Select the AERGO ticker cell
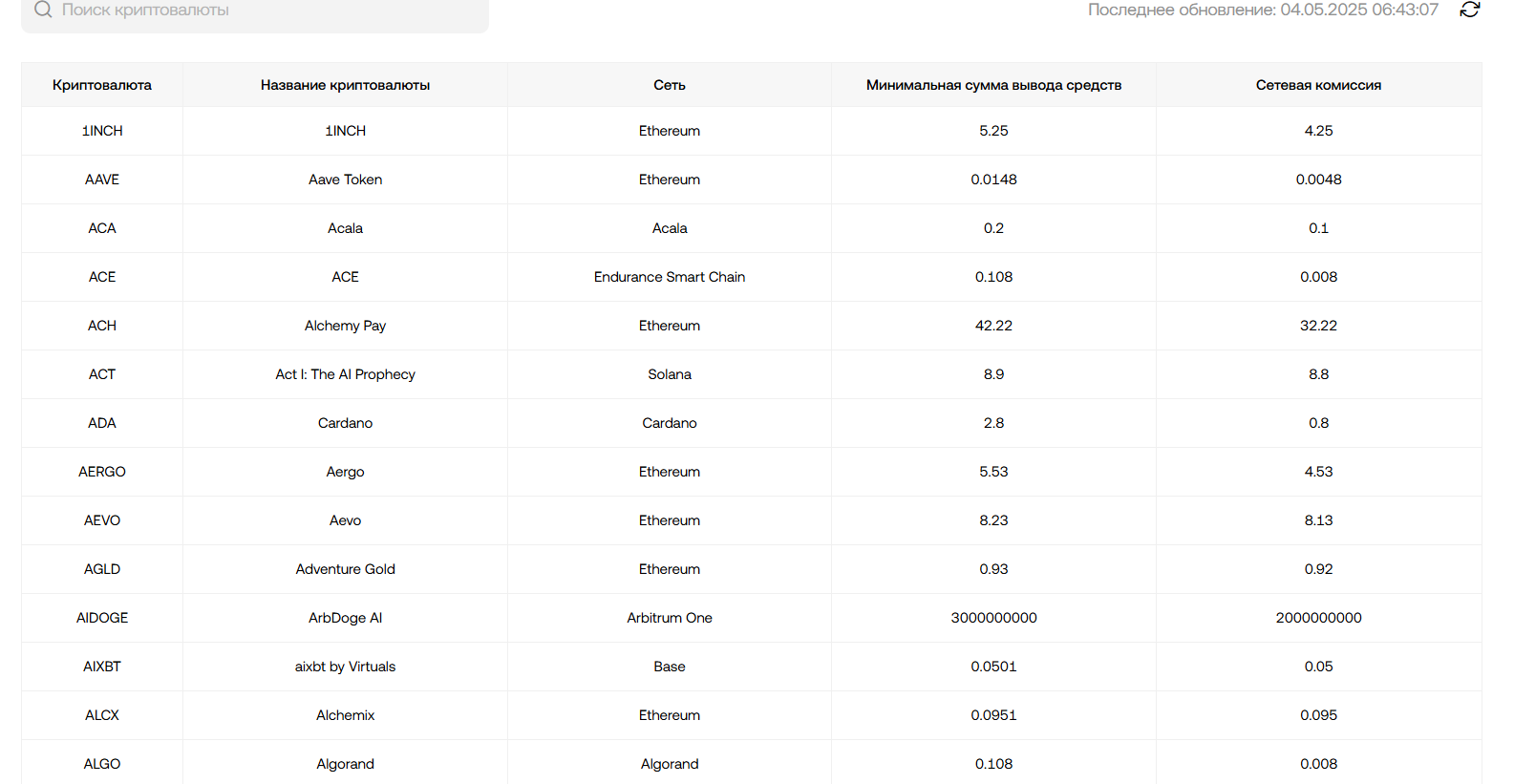 [x=102, y=472]
